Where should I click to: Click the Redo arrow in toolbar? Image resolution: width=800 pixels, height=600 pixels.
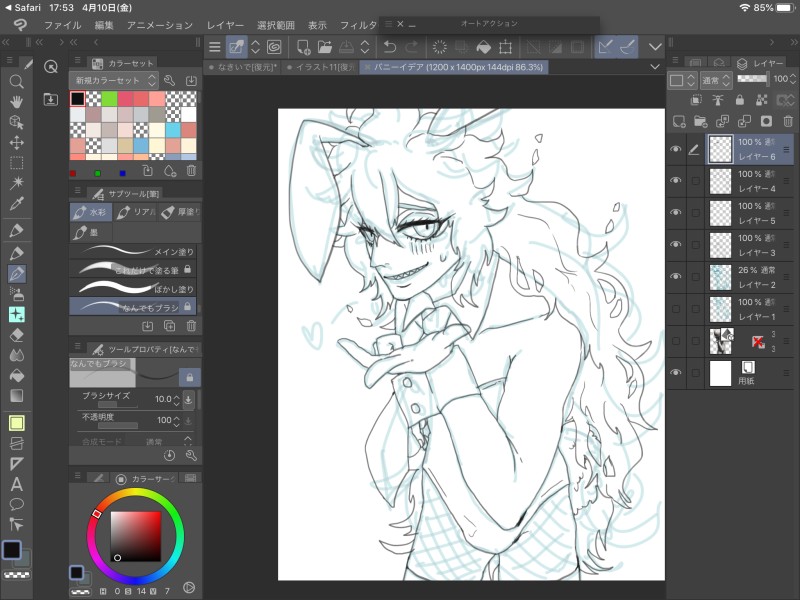click(411, 47)
